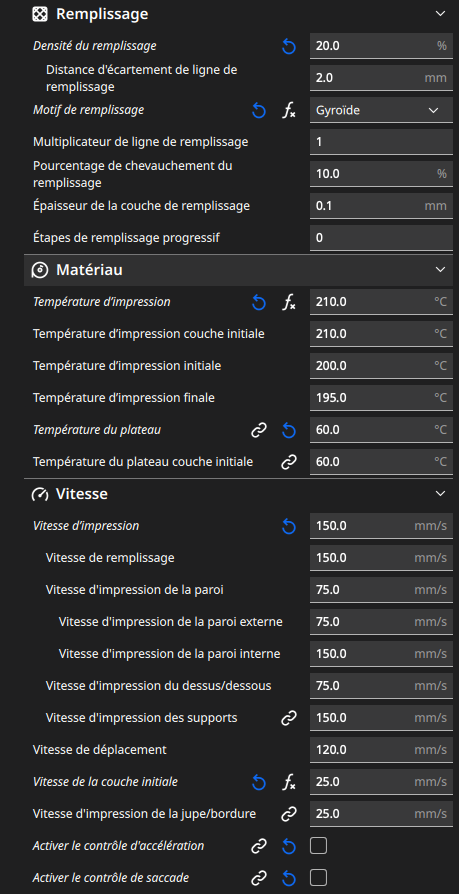The image size is (459, 894).
Task: Click the Multiplicateur de ligne de remplissage field
Action: tap(381, 142)
